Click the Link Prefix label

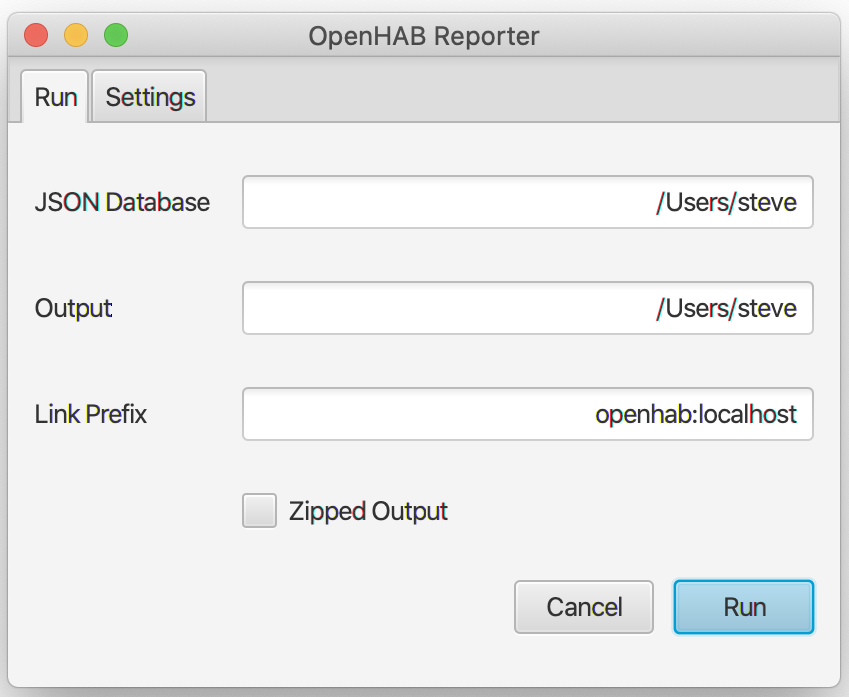[x=91, y=414]
